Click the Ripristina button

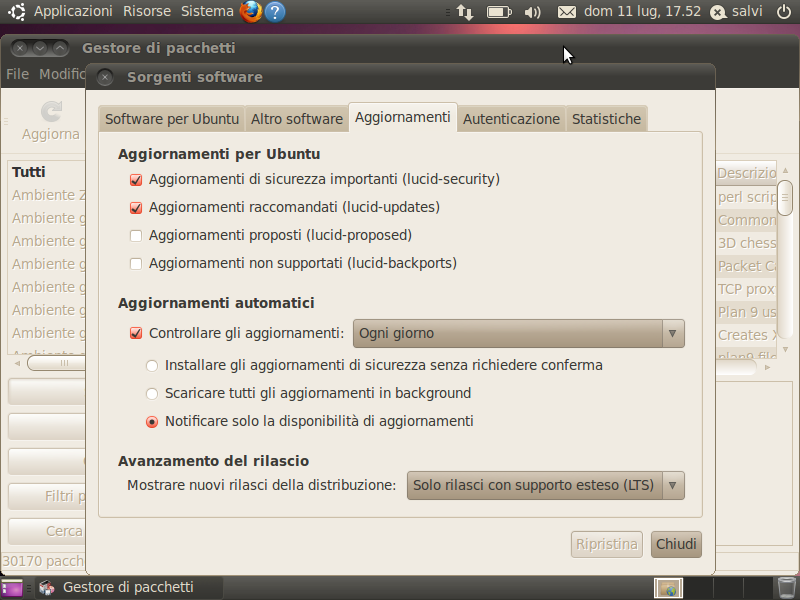pos(607,544)
